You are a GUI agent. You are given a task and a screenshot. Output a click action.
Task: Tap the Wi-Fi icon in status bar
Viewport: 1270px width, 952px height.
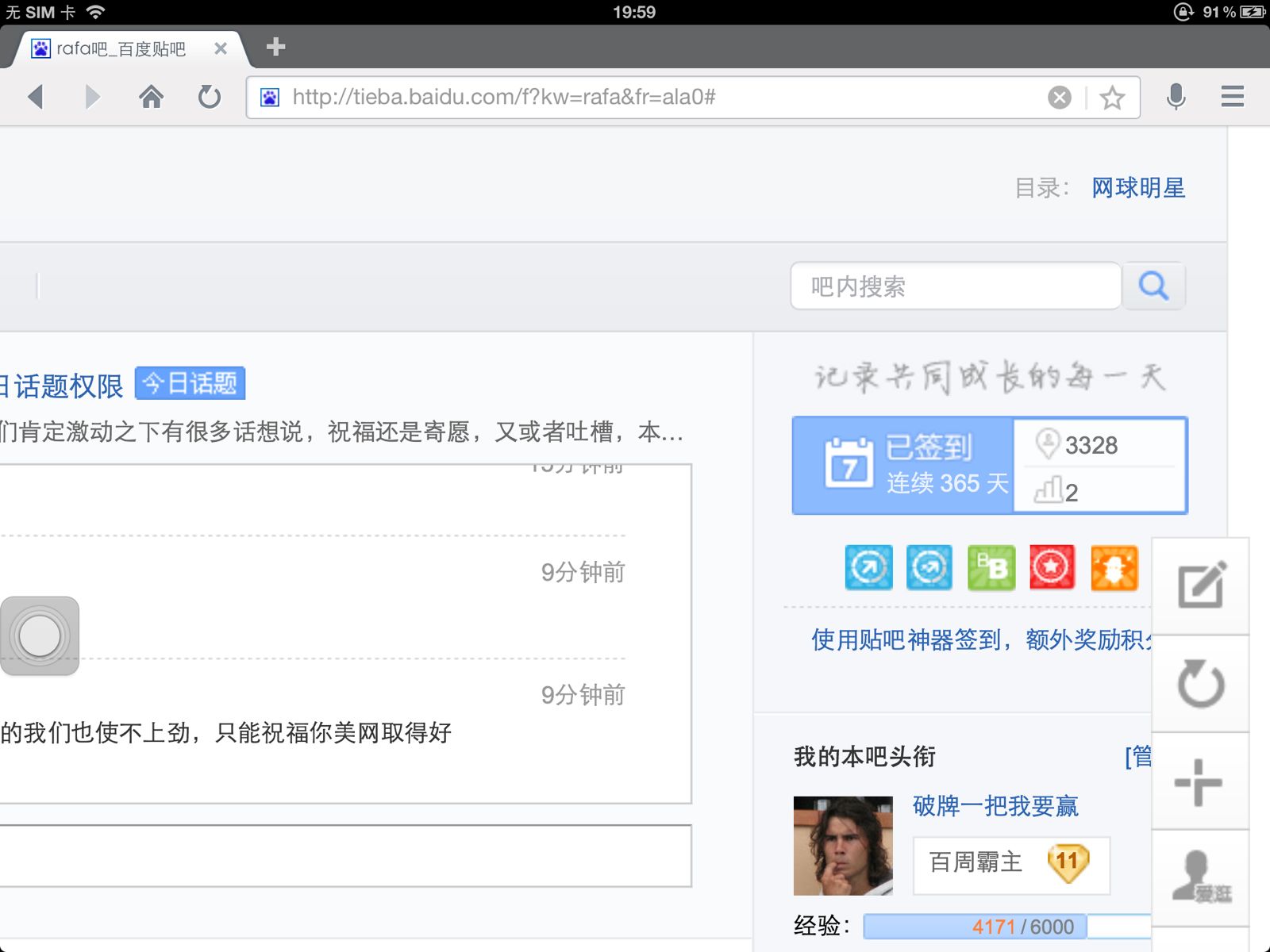[x=96, y=12]
